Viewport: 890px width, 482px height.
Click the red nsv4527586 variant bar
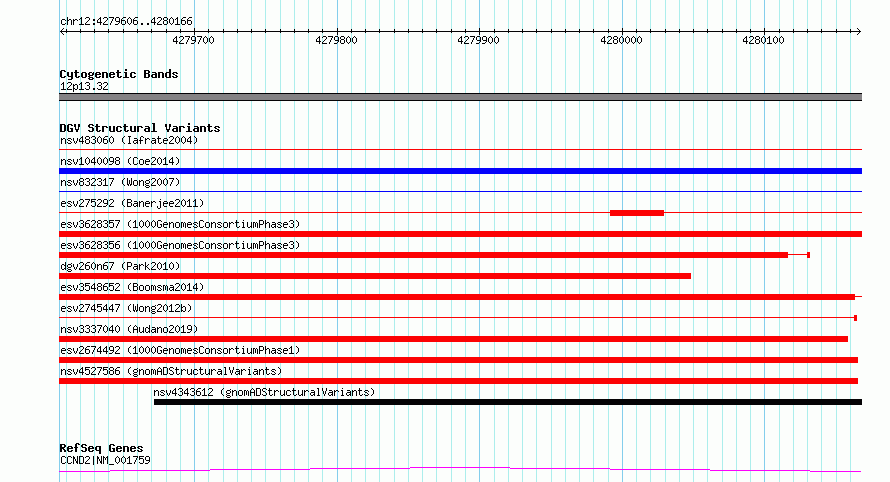[459, 381]
